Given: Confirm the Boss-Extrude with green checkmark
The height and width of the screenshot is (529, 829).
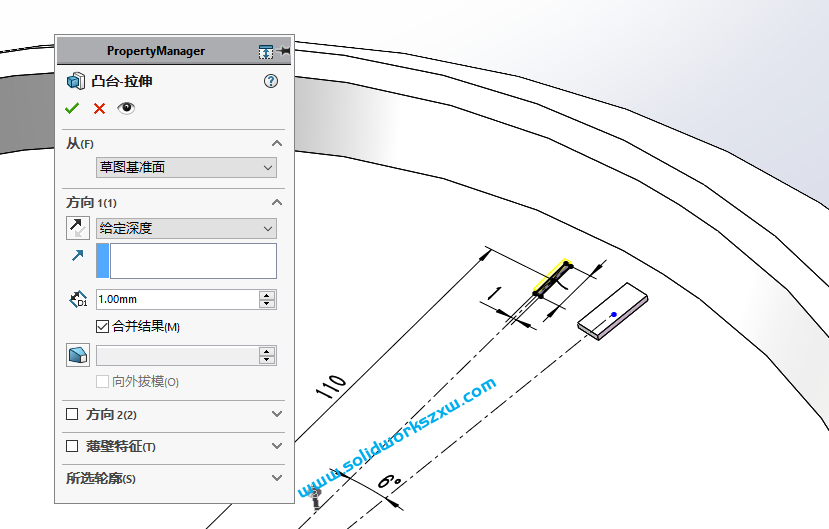Looking at the screenshot, I should point(72,108).
